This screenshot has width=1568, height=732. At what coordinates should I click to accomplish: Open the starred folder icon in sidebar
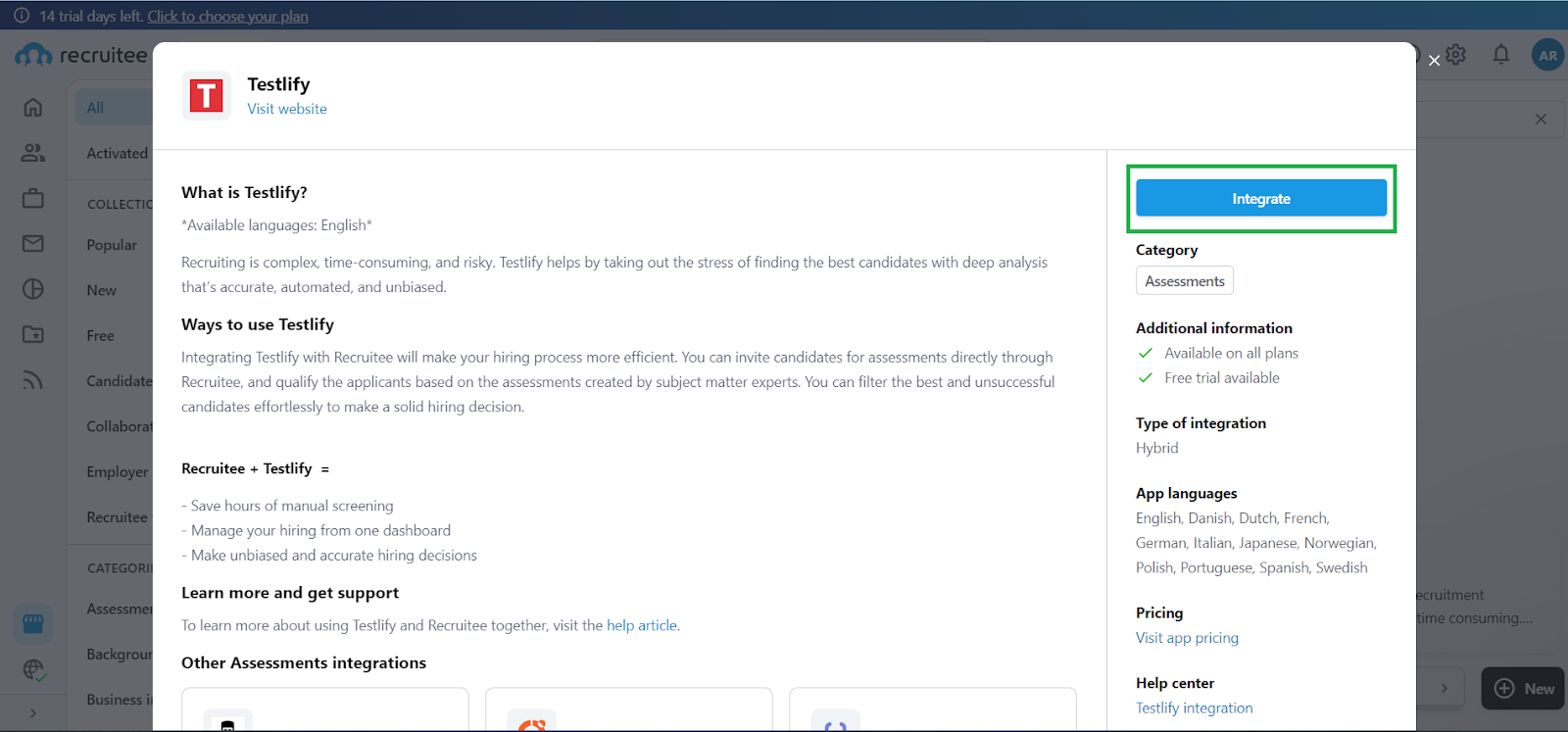point(33,334)
